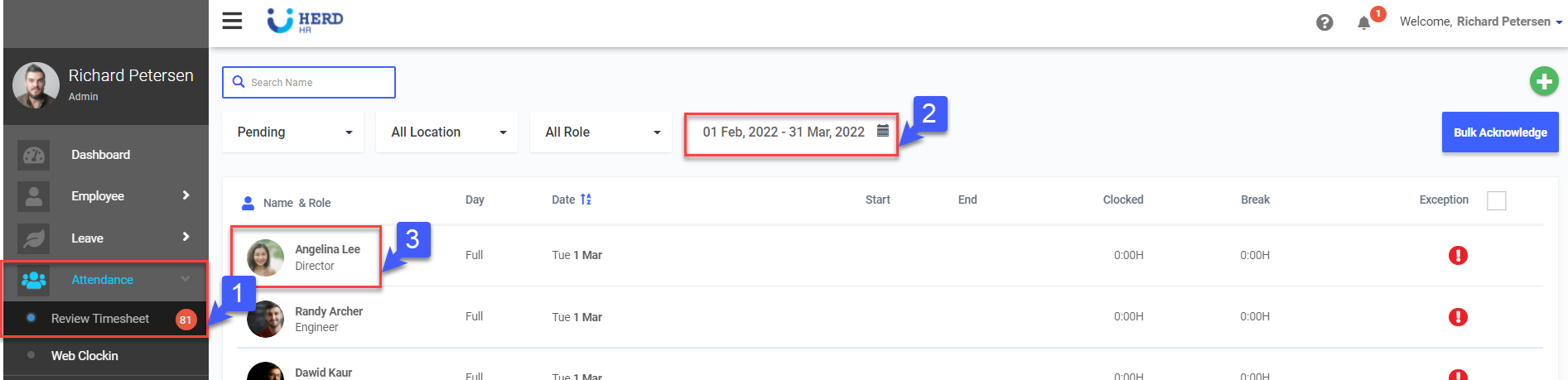Open the All Role dropdown
This screenshot has width=1568, height=380.
(x=601, y=132)
